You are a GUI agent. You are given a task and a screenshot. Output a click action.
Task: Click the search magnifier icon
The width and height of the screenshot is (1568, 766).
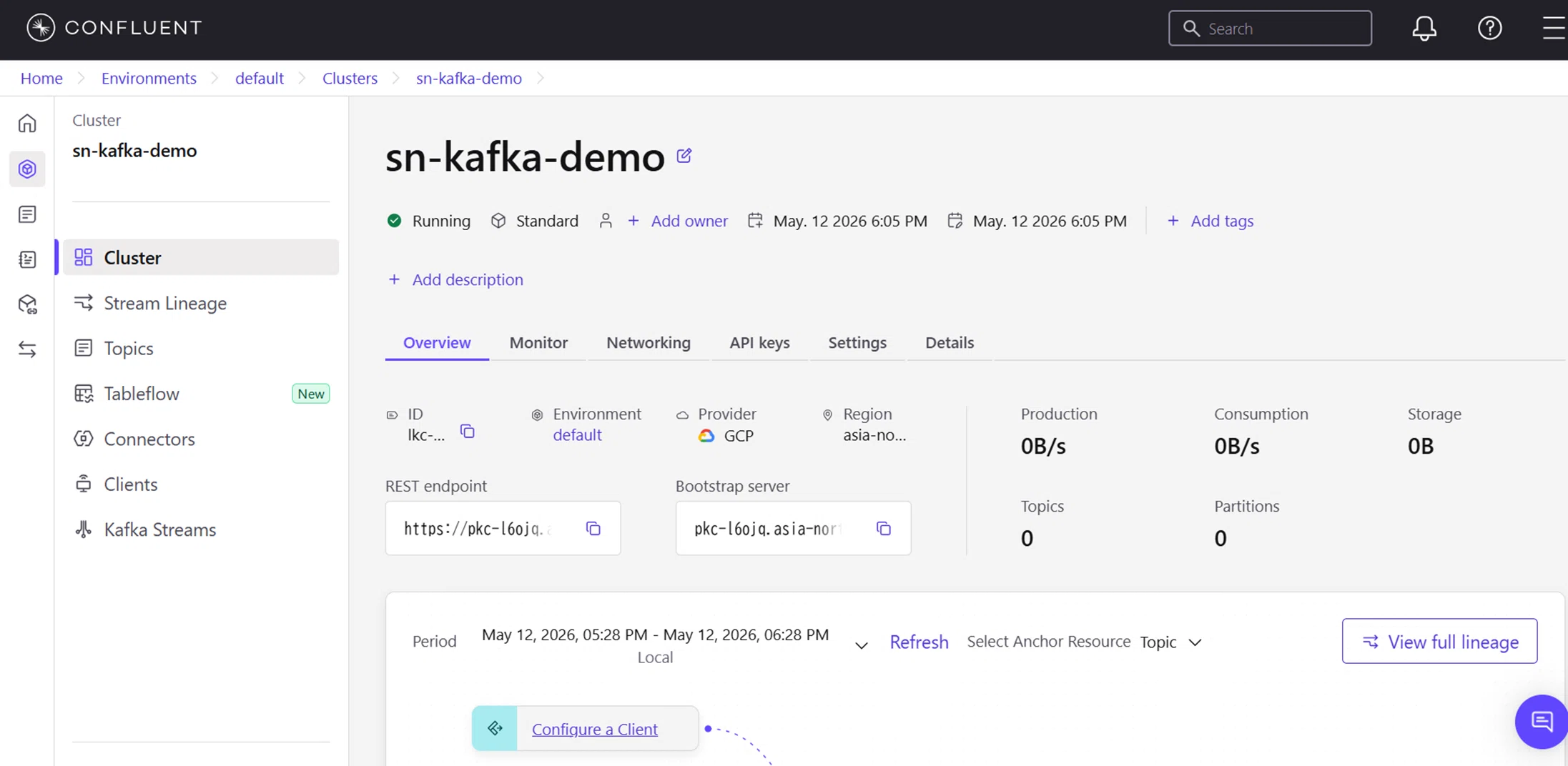[1191, 29]
